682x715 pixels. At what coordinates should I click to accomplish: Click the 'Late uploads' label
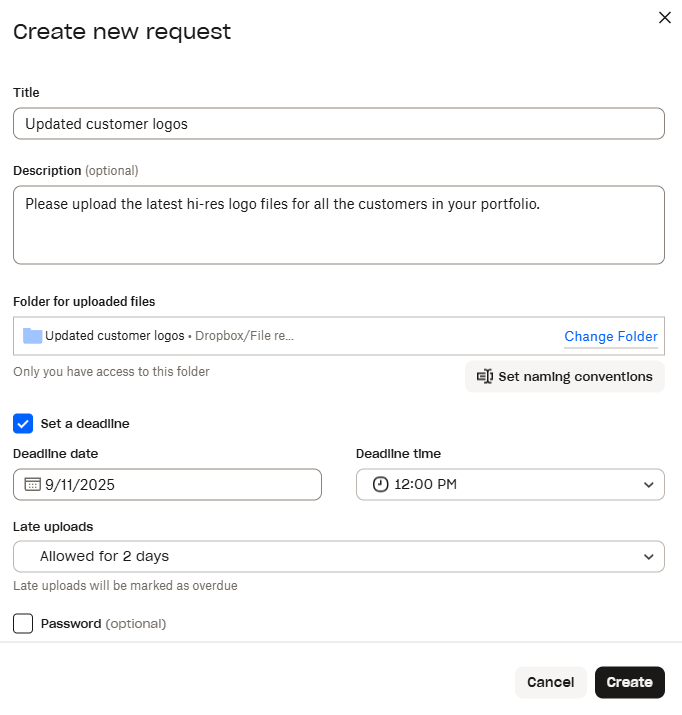53,527
